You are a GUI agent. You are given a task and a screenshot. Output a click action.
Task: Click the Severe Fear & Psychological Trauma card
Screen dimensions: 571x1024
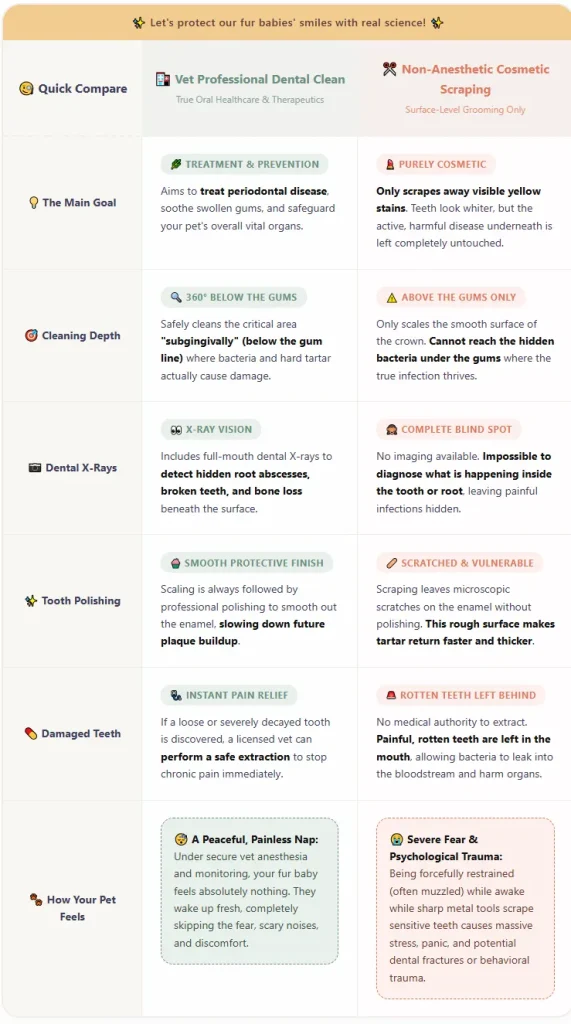[465, 908]
